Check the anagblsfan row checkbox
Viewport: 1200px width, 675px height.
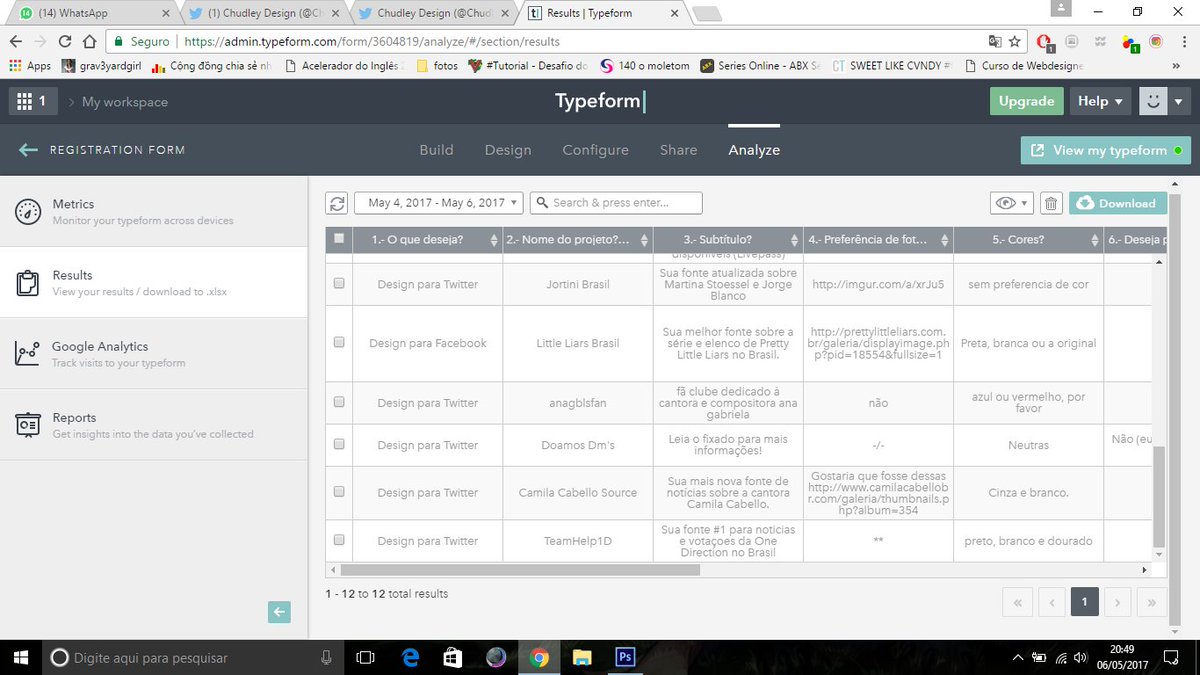[339, 402]
